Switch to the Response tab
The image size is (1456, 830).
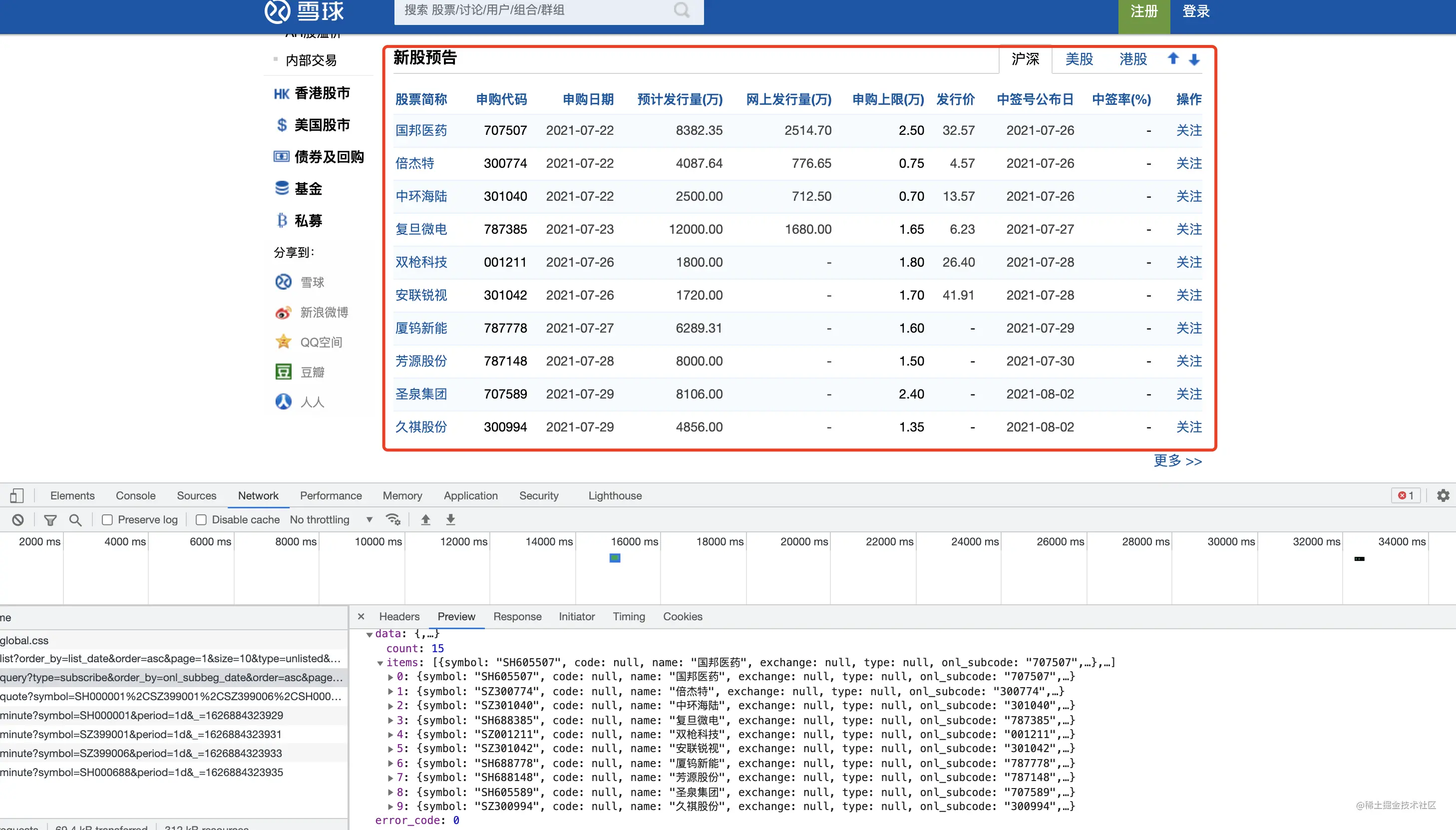tap(517, 616)
